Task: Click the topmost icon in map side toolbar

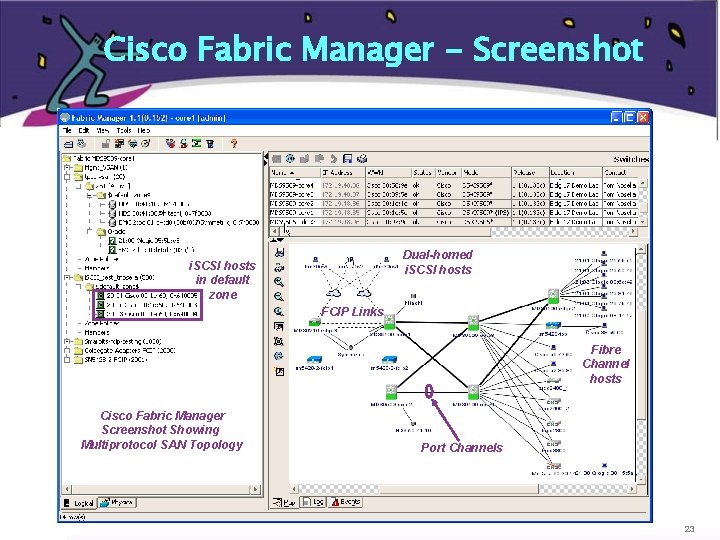Action: tap(279, 253)
